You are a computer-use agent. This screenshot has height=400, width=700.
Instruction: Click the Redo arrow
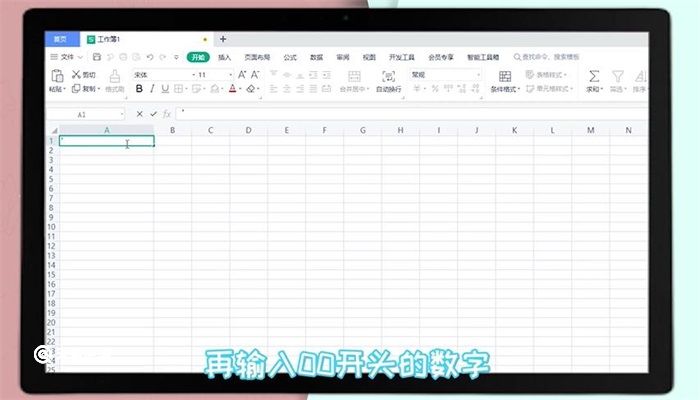163,57
